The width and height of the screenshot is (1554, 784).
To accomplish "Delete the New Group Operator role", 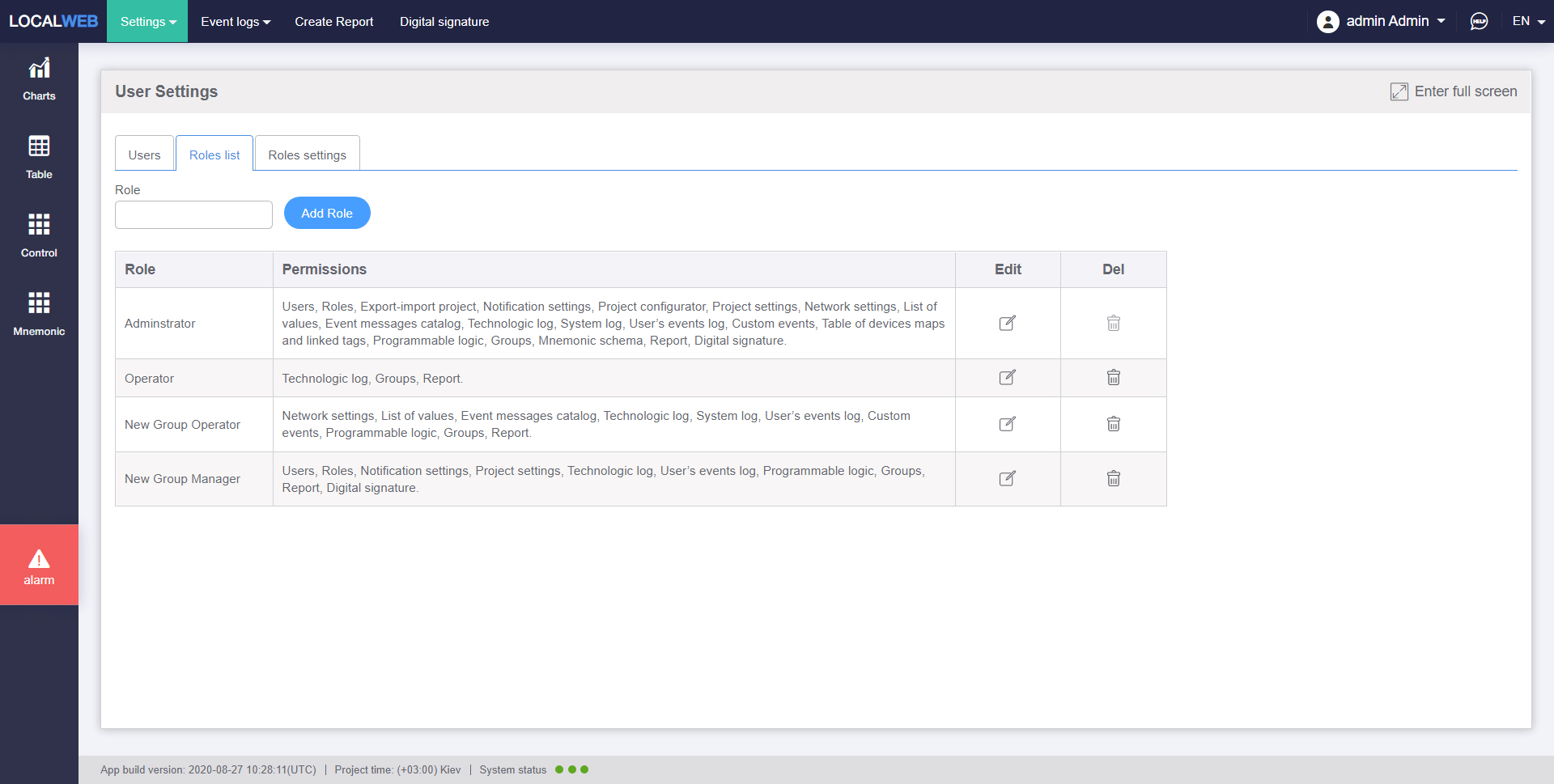I will (x=1113, y=424).
